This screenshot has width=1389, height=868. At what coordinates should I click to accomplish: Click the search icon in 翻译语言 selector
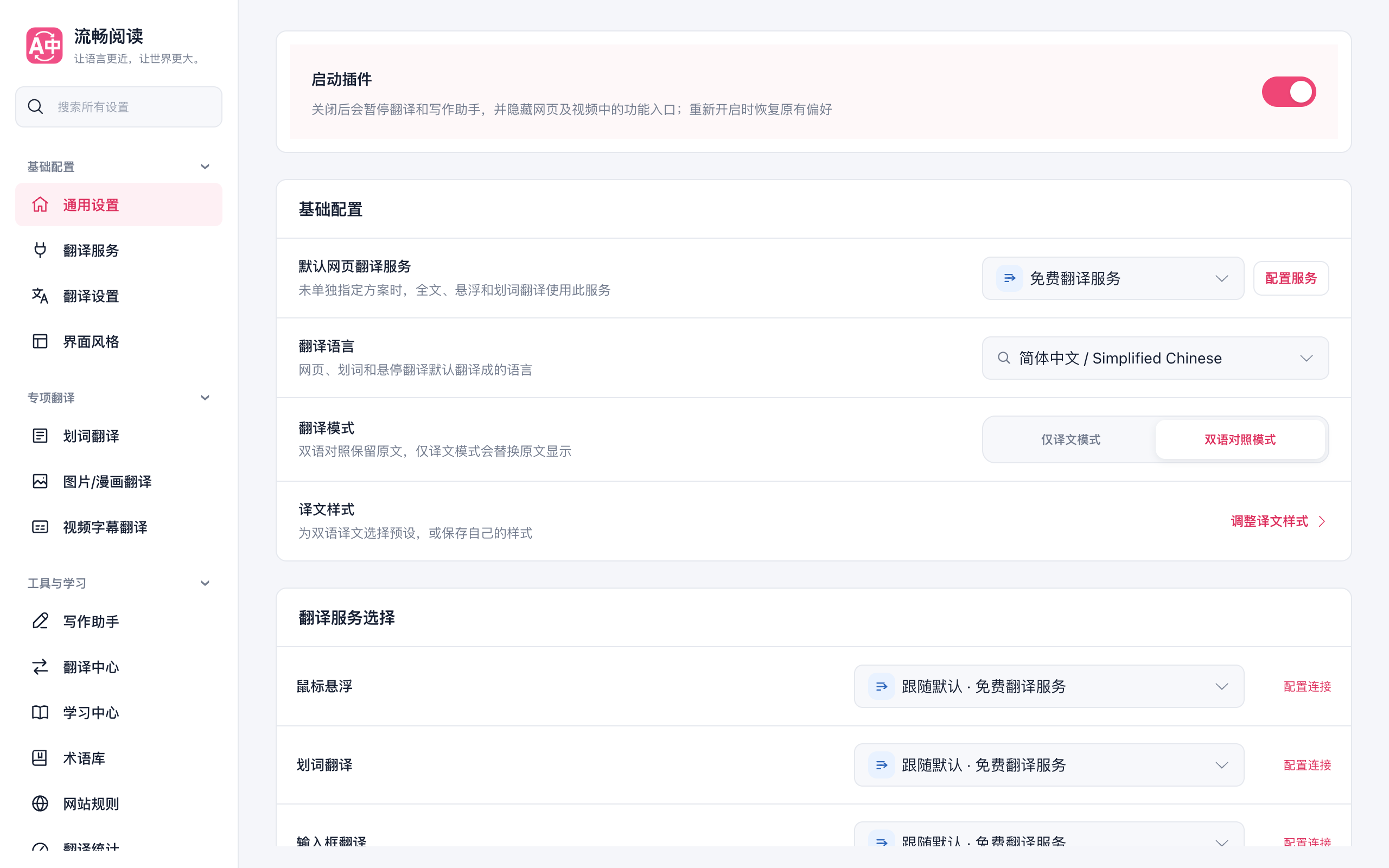pyautogui.click(x=1004, y=358)
